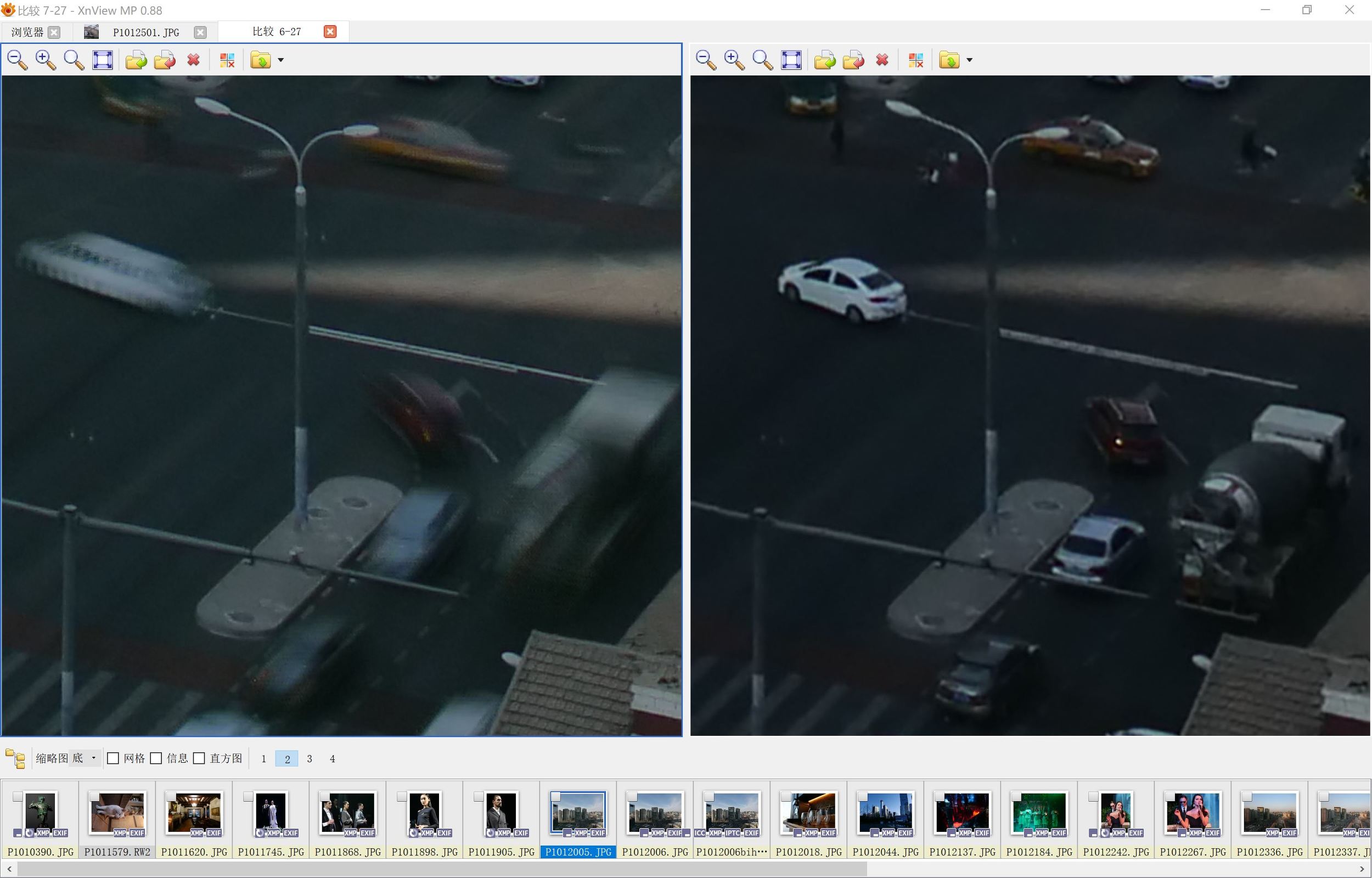Enable the 信息 info checkbox
This screenshot has height=878, width=1372.
[156, 758]
